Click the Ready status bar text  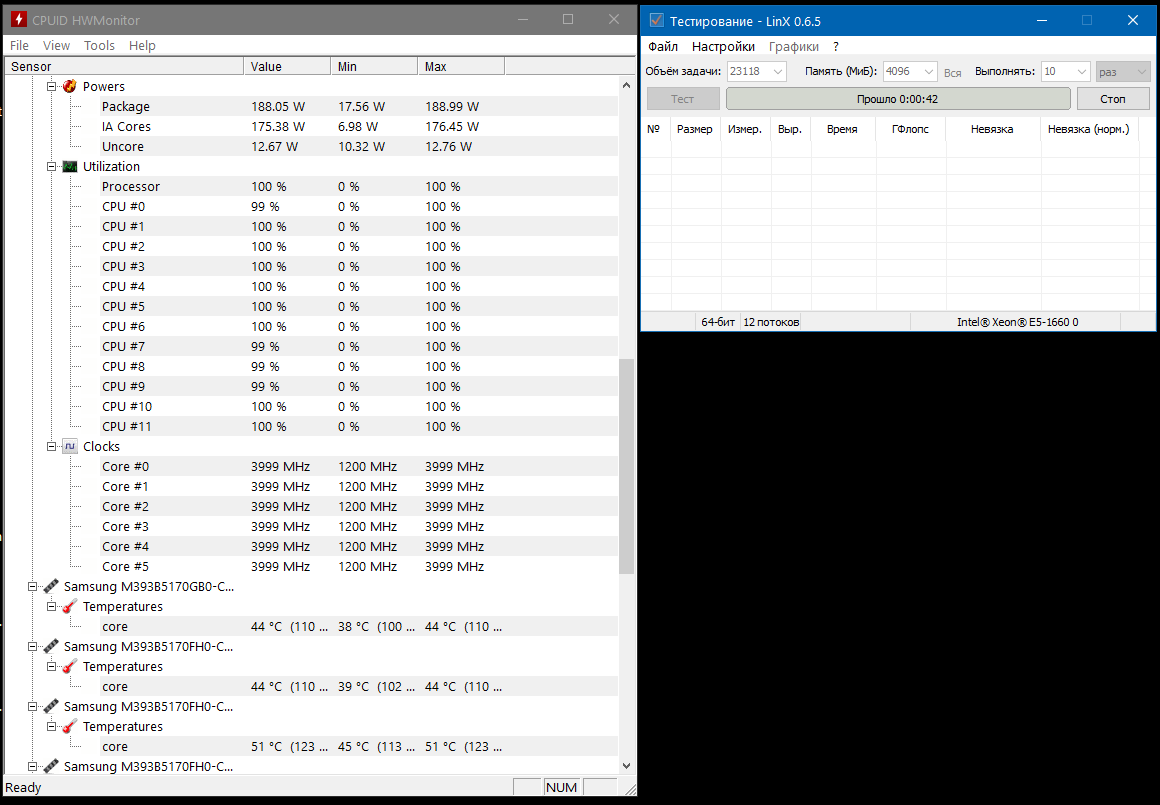[24, 787]
